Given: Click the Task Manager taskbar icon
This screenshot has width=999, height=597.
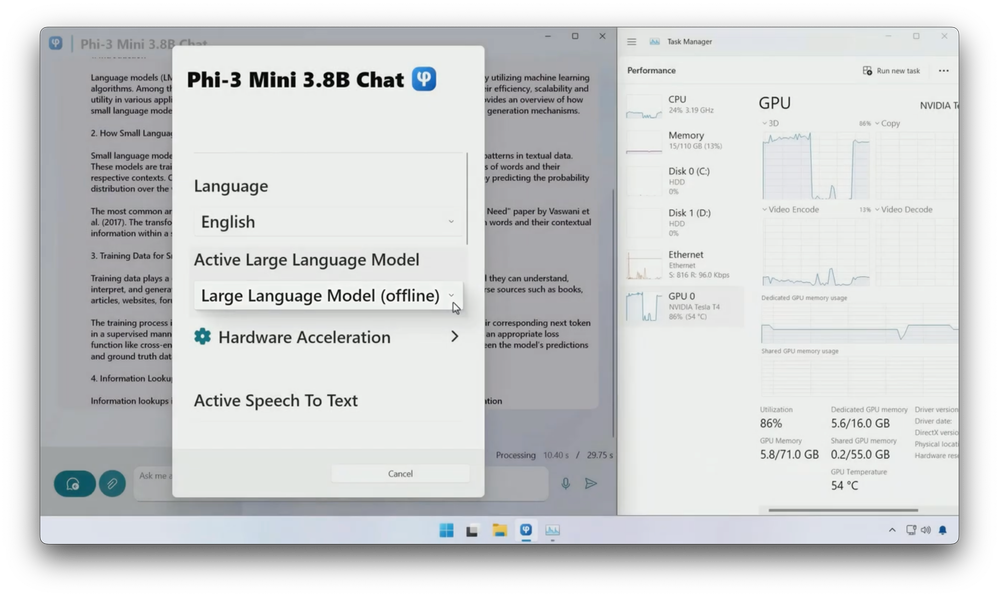Looking at the screenshot, I should point(552,530).
